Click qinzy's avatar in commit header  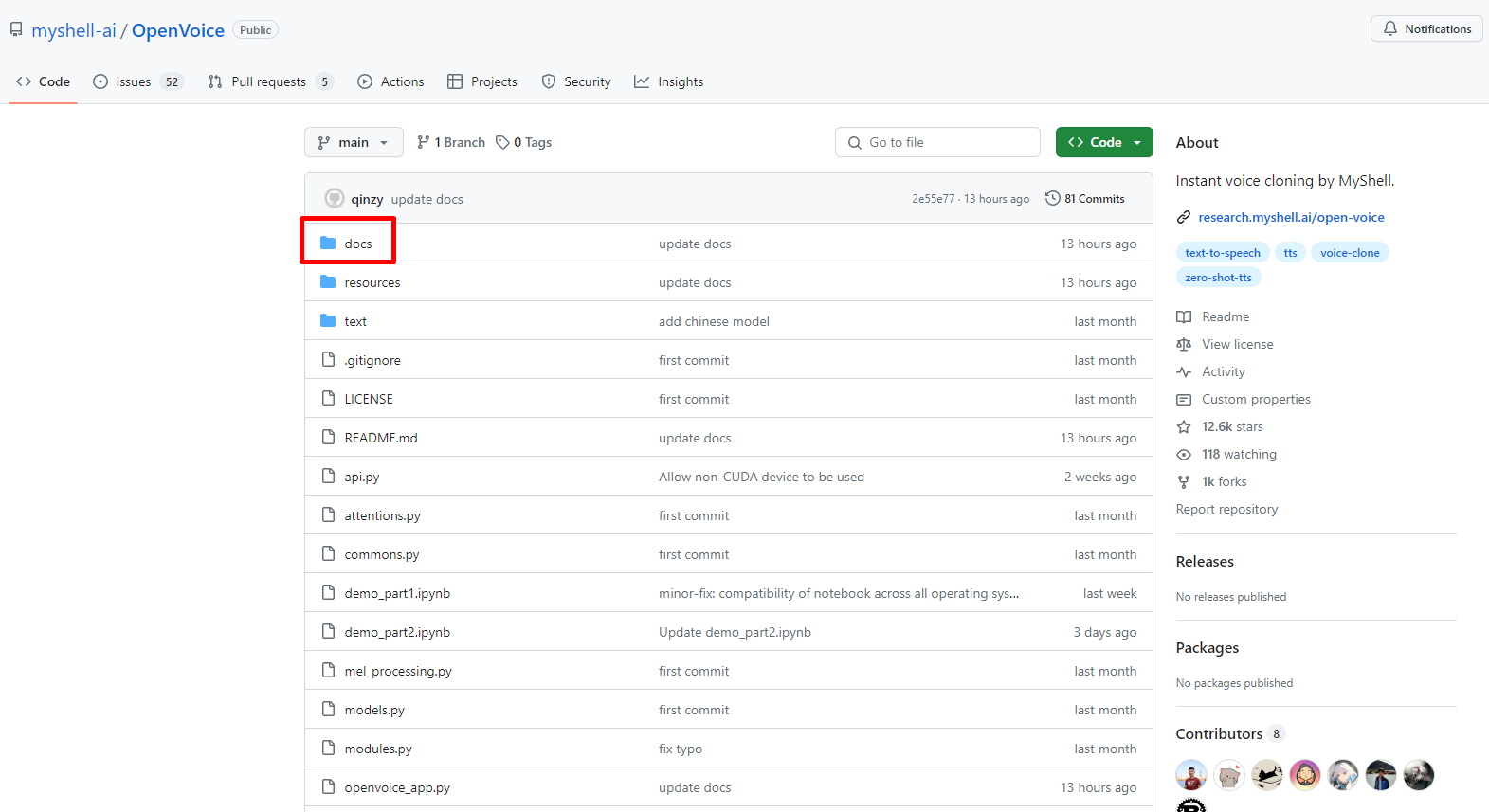(x=334, y=198)
